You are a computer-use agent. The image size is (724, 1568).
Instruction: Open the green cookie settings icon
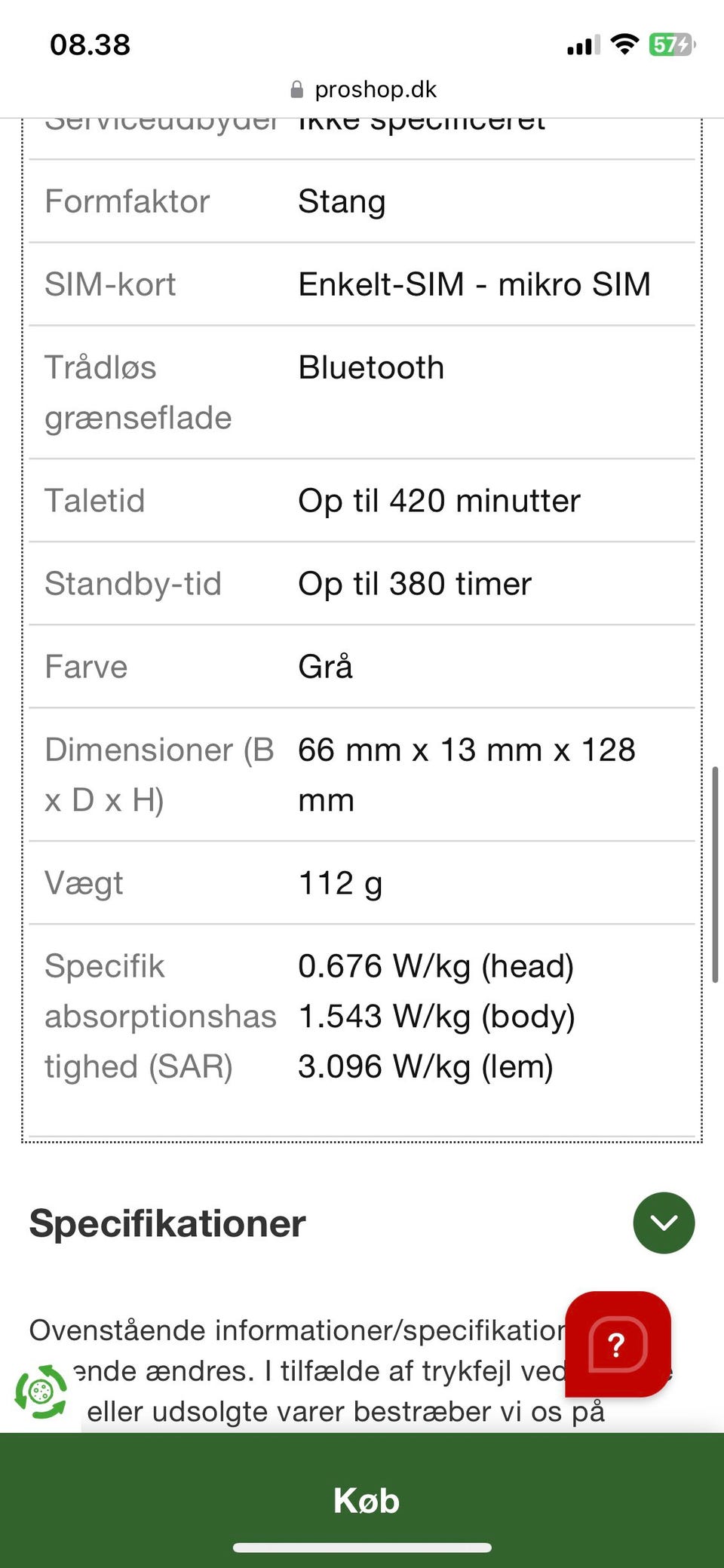point(41,1391)
